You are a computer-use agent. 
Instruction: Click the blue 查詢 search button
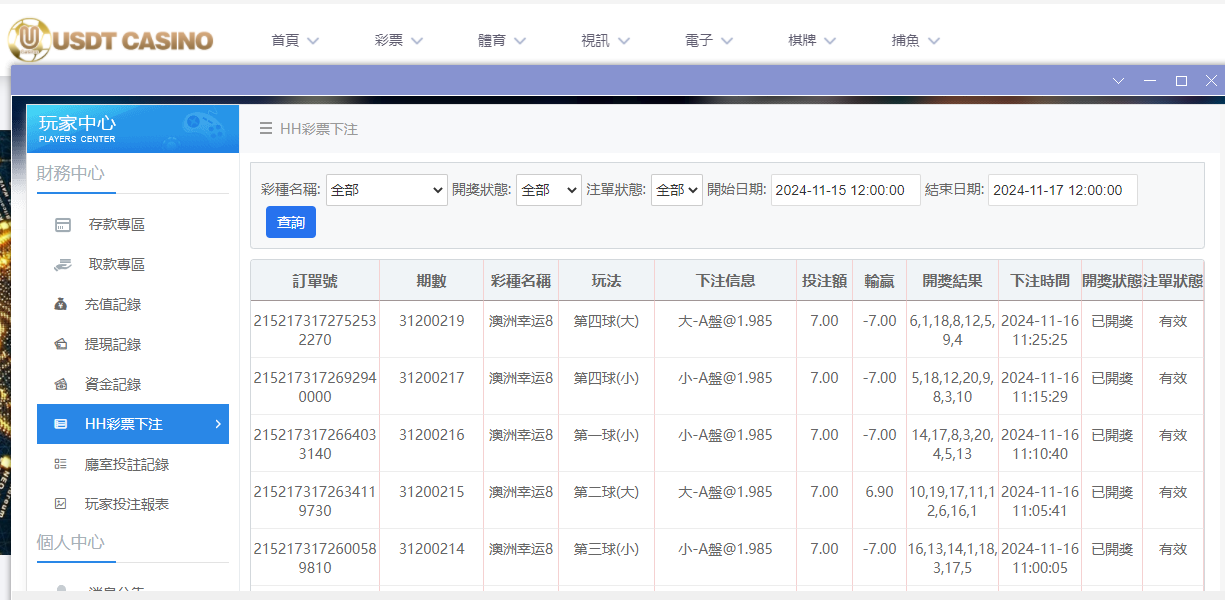290,221
